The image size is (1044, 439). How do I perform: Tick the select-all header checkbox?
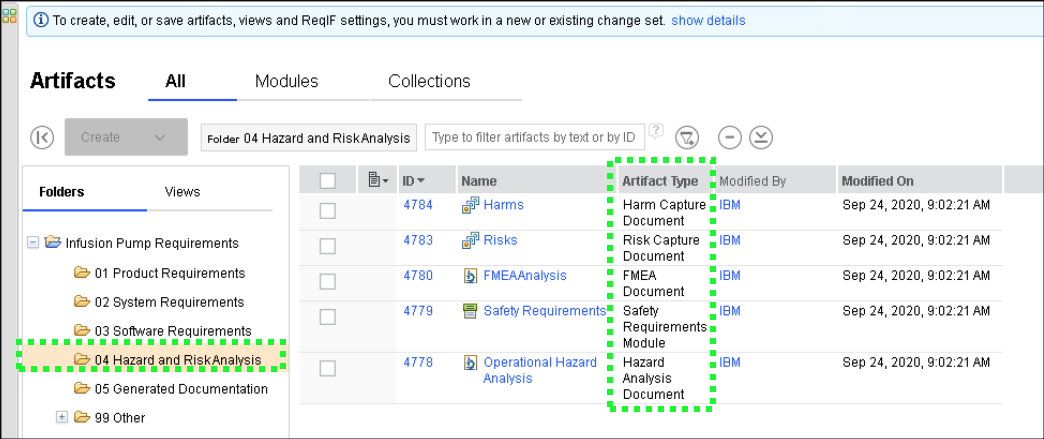[328, 181]
